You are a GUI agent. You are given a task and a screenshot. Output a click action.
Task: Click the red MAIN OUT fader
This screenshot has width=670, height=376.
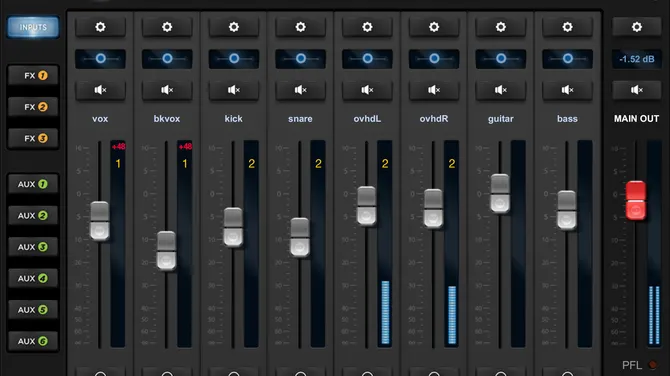[x=636, y=200]
